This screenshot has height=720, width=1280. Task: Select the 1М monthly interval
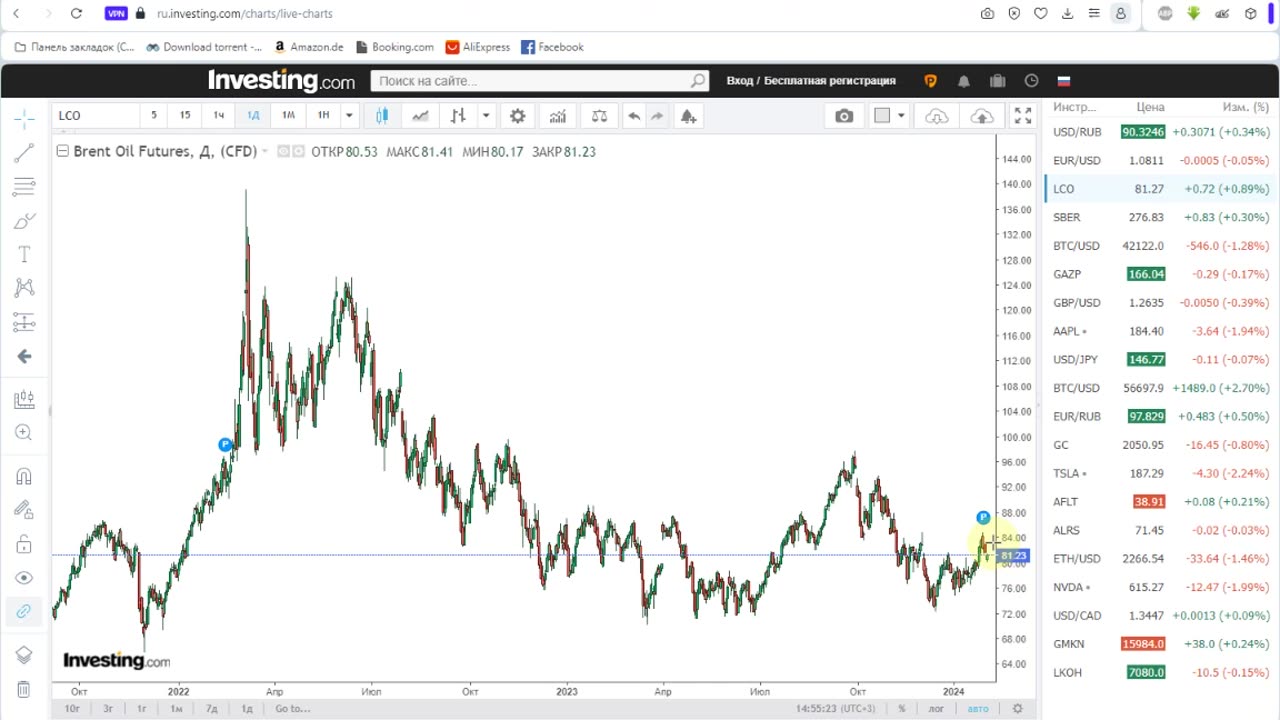pos(288,115)
